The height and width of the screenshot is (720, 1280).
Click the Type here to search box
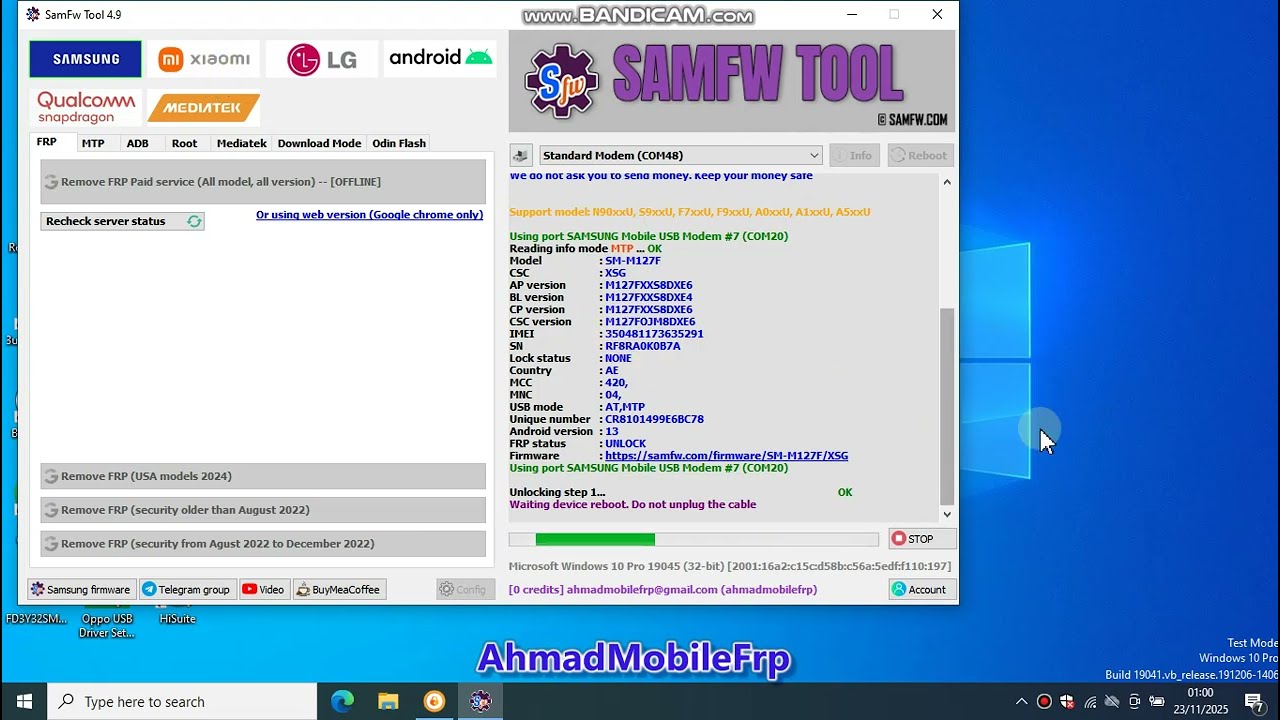click(183, 702)
